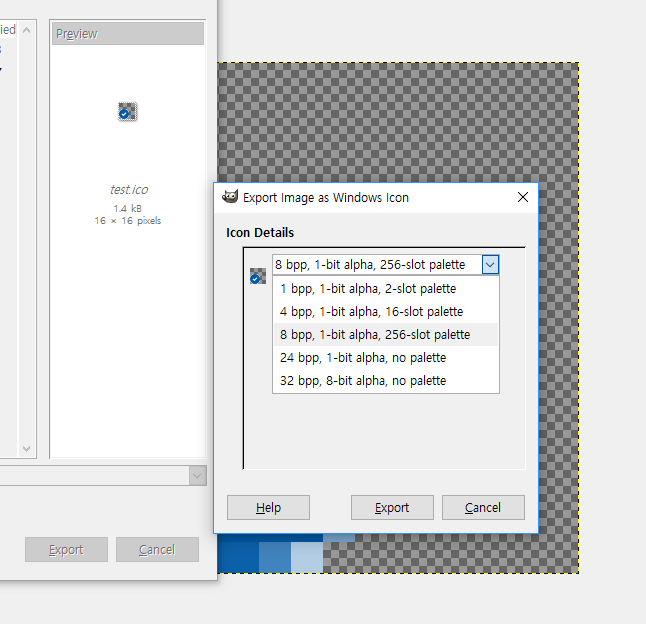646x624 pixels.
Task: Click the greyed Cancel button in file dialog
Action: [x=157, y=549]
